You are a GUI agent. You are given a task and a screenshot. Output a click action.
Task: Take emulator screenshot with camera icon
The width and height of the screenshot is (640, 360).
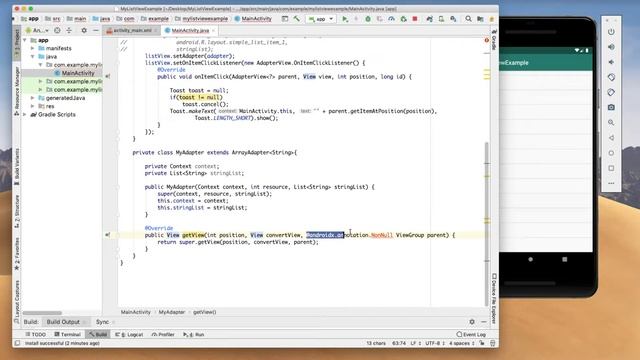[x=611, y=107]
